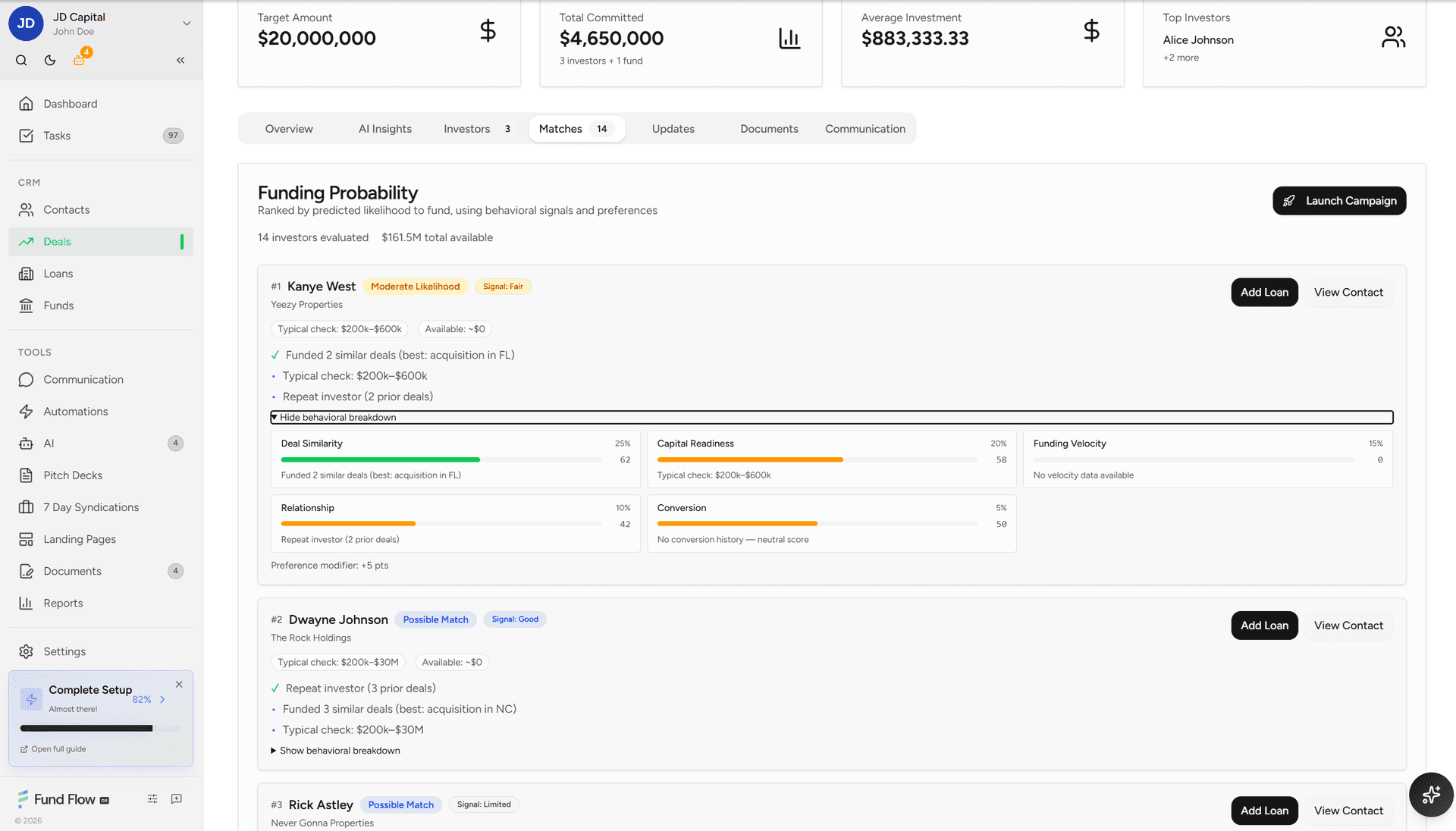Image resolution: width=1456 pixels, height=831 pixels.
Task: Expand Show behavioral breakdown for Dwayne Johnson
Action: click(335, 751)
